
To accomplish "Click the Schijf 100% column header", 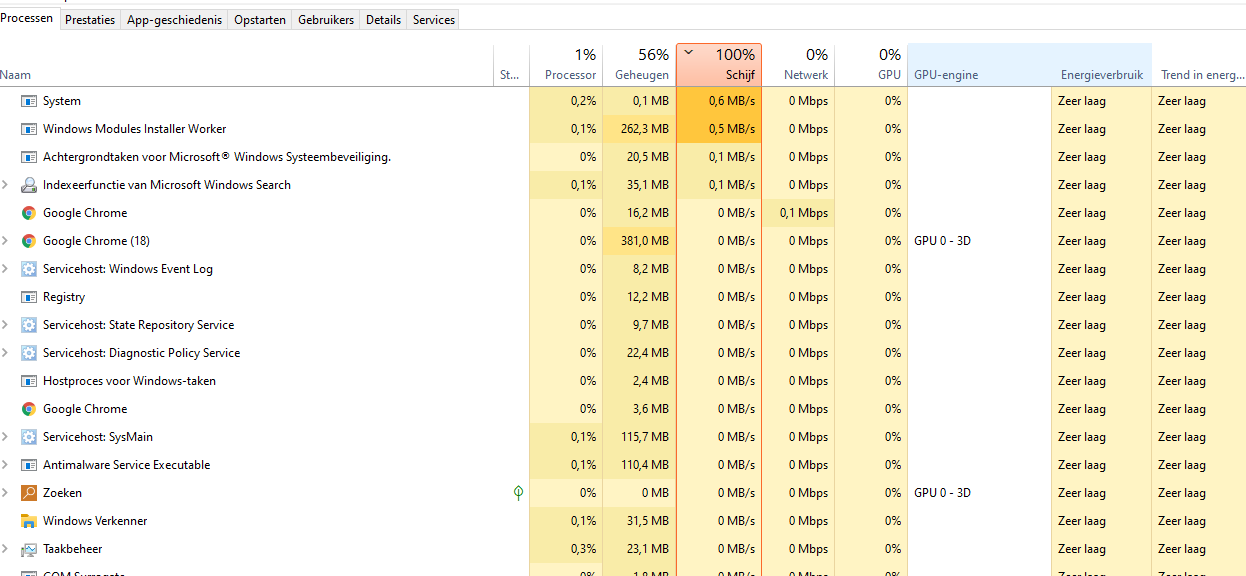I will (719, 65).
